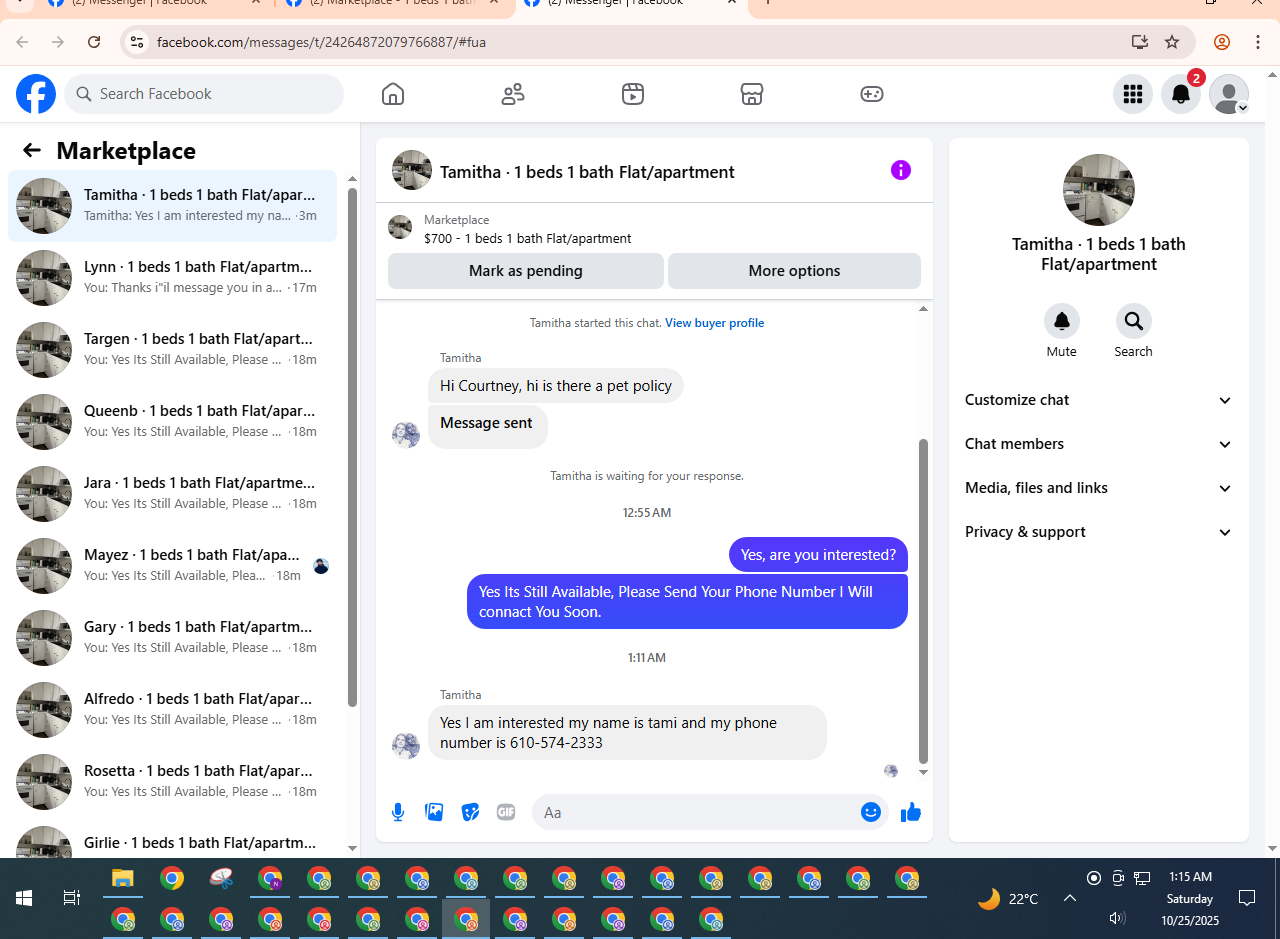
Task: Click the volume speaker tray icon
Action: coord(1118,918)
